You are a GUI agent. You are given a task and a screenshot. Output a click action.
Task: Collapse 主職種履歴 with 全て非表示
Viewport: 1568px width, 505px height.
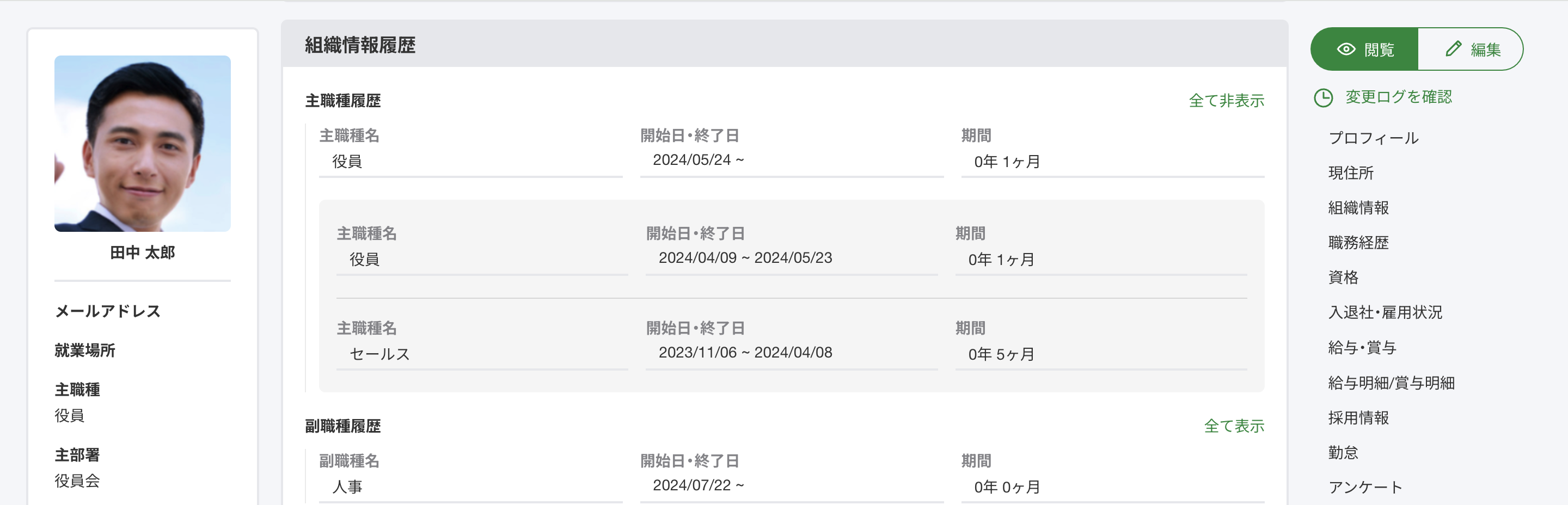[x=1226, y=100]
